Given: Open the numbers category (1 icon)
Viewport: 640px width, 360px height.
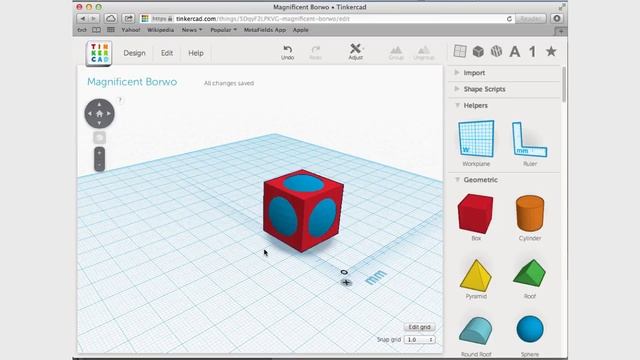Looking at the screenshot, I should 532,51.
